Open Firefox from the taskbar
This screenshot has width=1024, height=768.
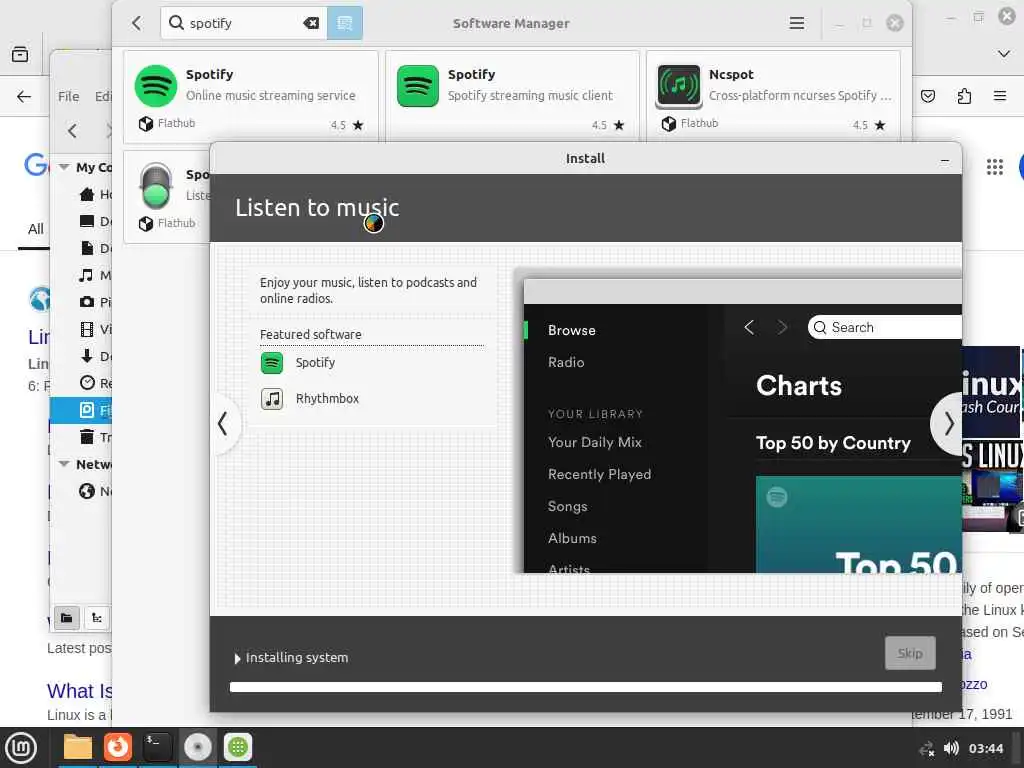[118, 747]
